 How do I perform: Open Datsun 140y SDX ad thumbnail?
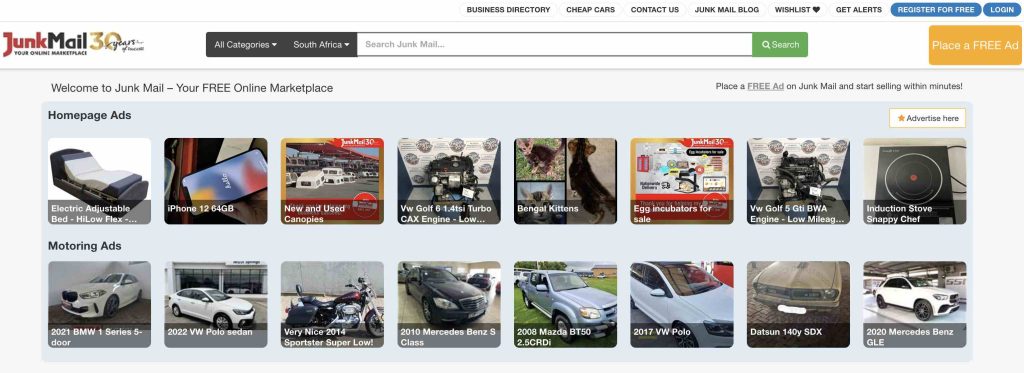point(799,304)
